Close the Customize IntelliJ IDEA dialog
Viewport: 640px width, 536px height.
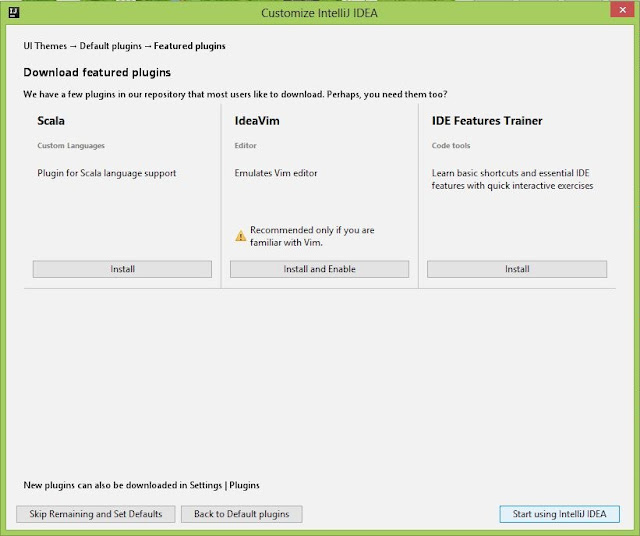[x=622, y=10]
